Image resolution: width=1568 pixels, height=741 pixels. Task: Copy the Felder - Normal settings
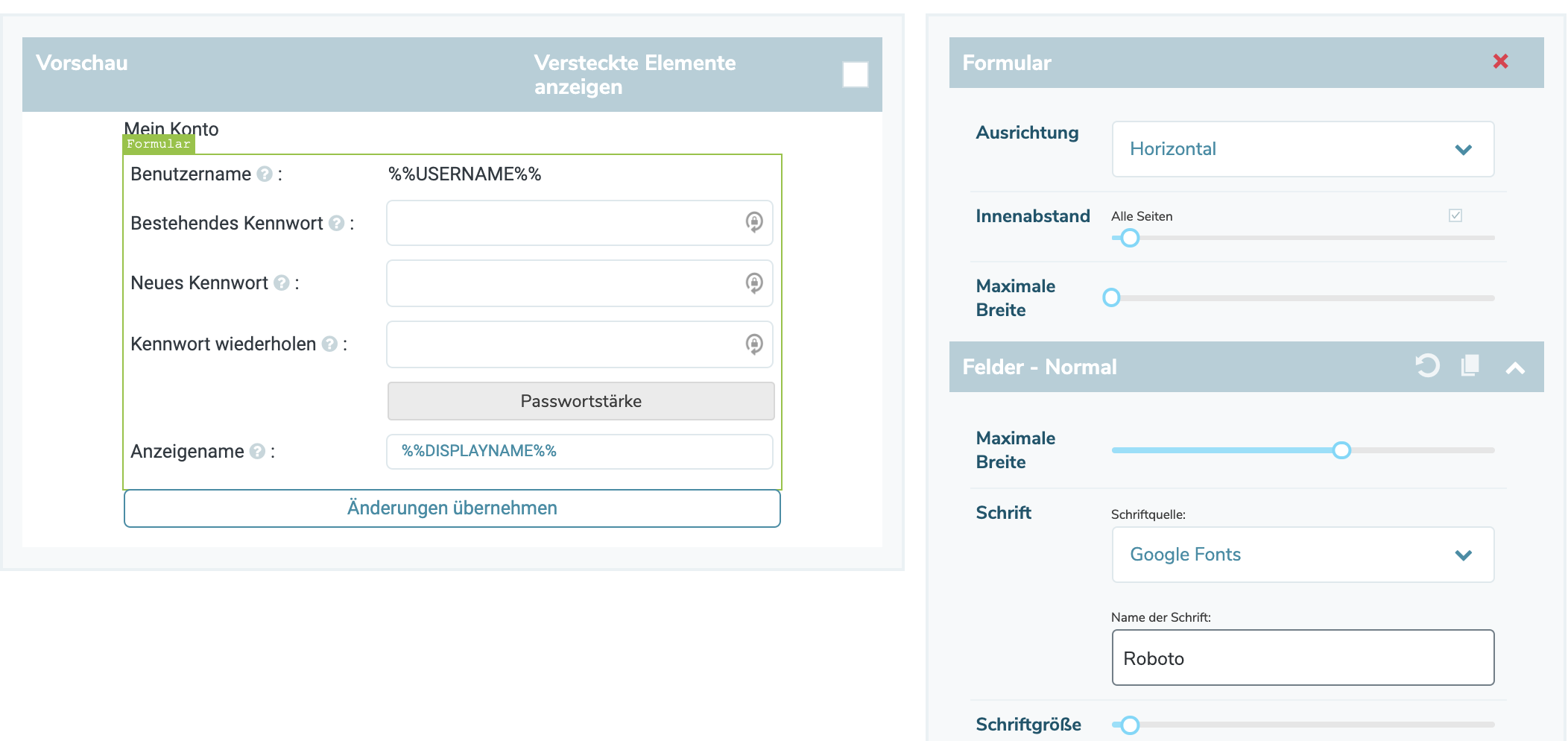1470,366
